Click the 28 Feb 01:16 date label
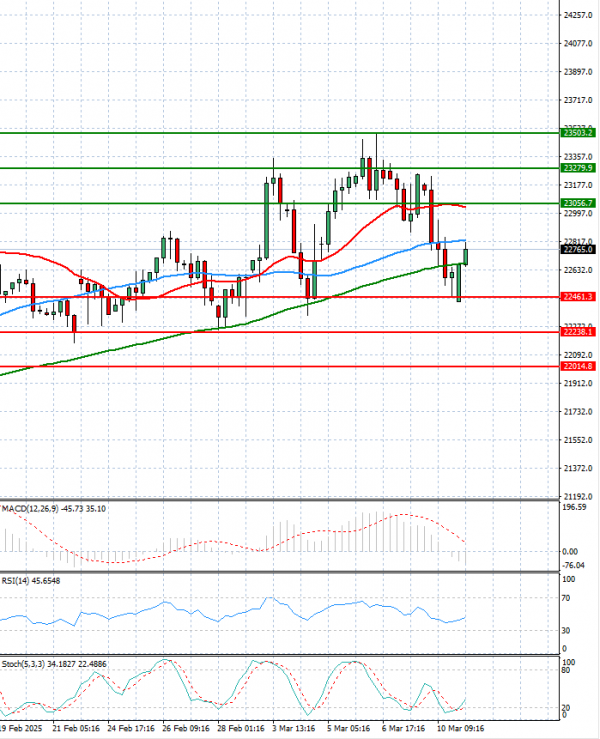This screenshot has width=600, height=739. click(x=241, y=728)
